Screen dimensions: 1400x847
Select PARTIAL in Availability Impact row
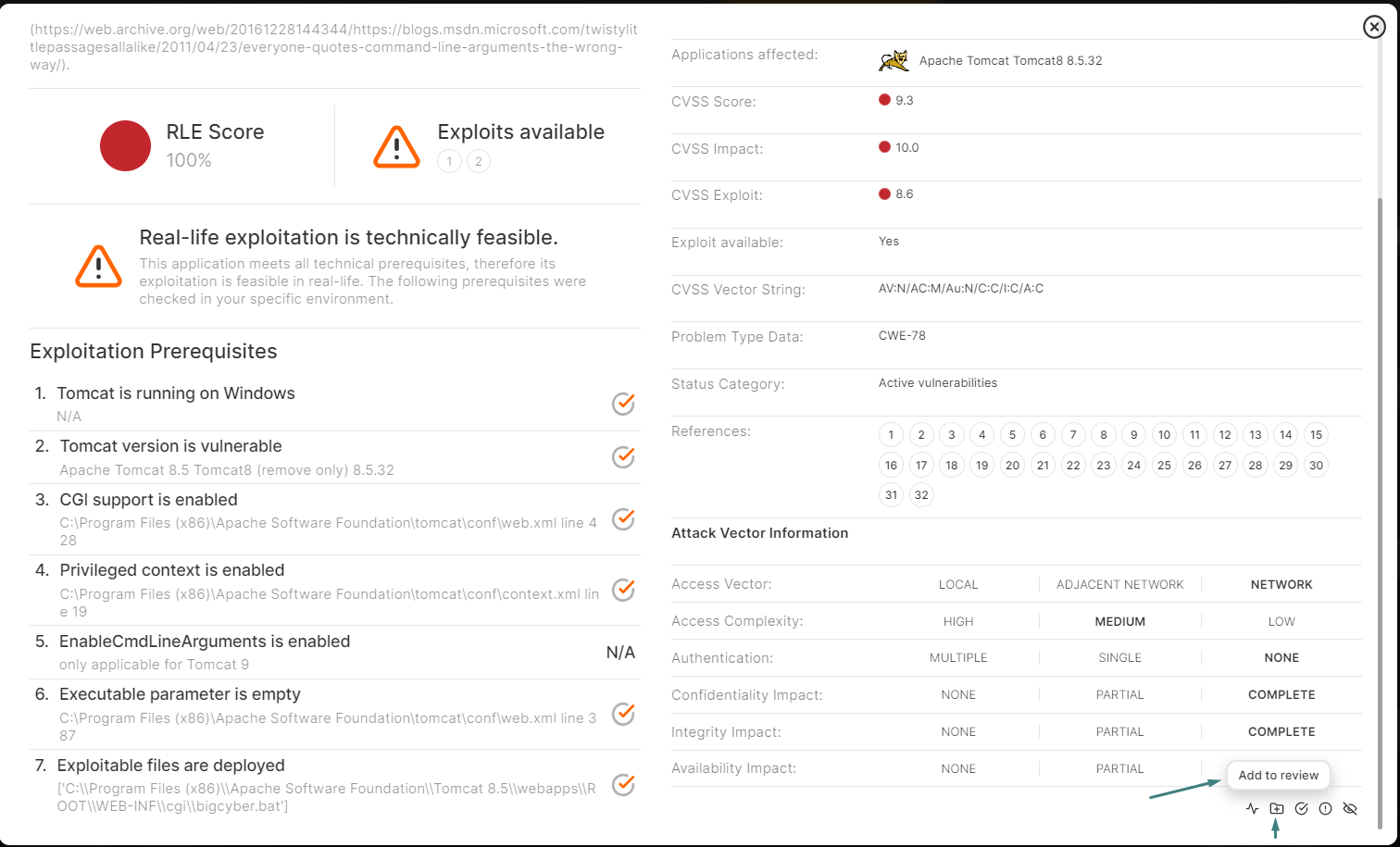click(1120, 769)
